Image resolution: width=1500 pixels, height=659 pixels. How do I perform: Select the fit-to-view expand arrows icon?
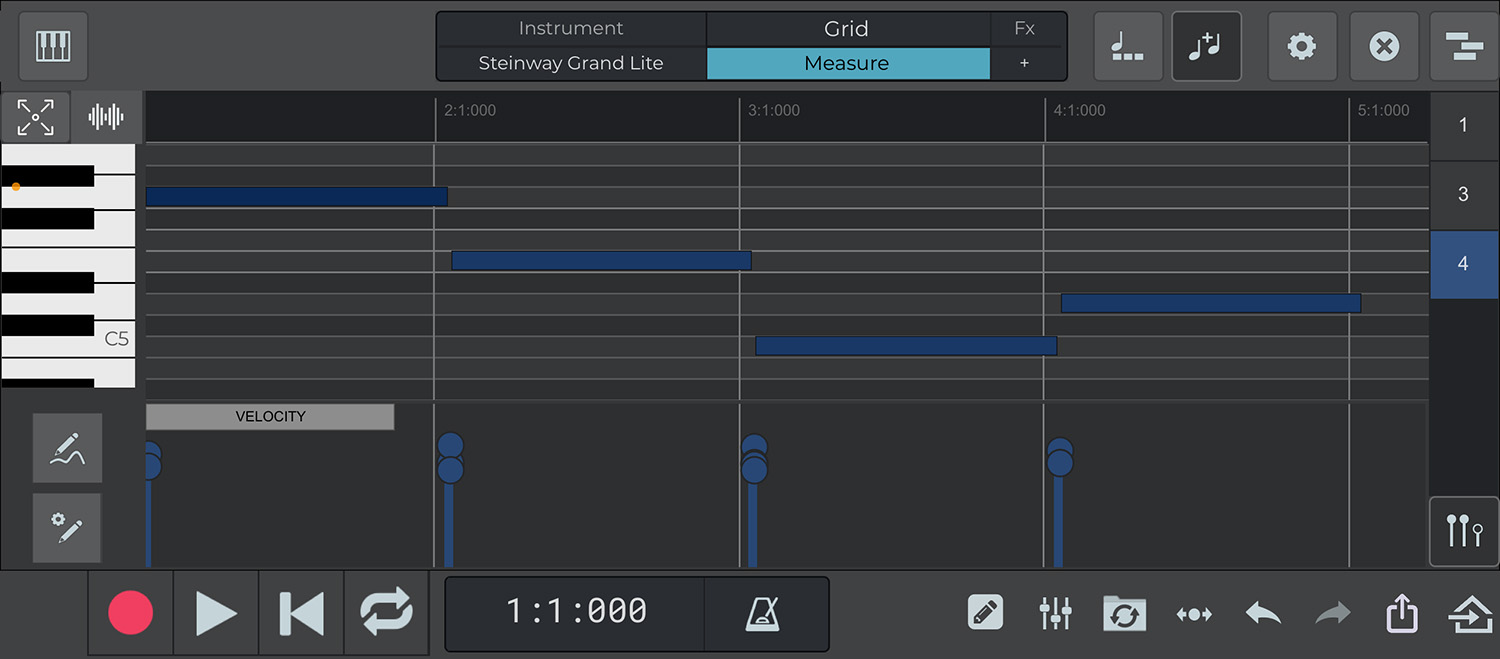pyautogui.click(x=35, y=117)
